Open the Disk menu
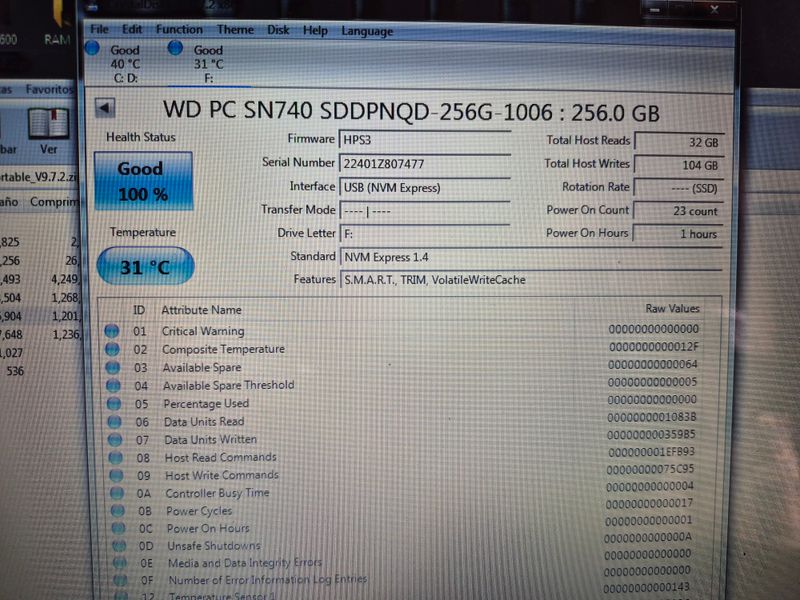 click(x=278, y=31)
